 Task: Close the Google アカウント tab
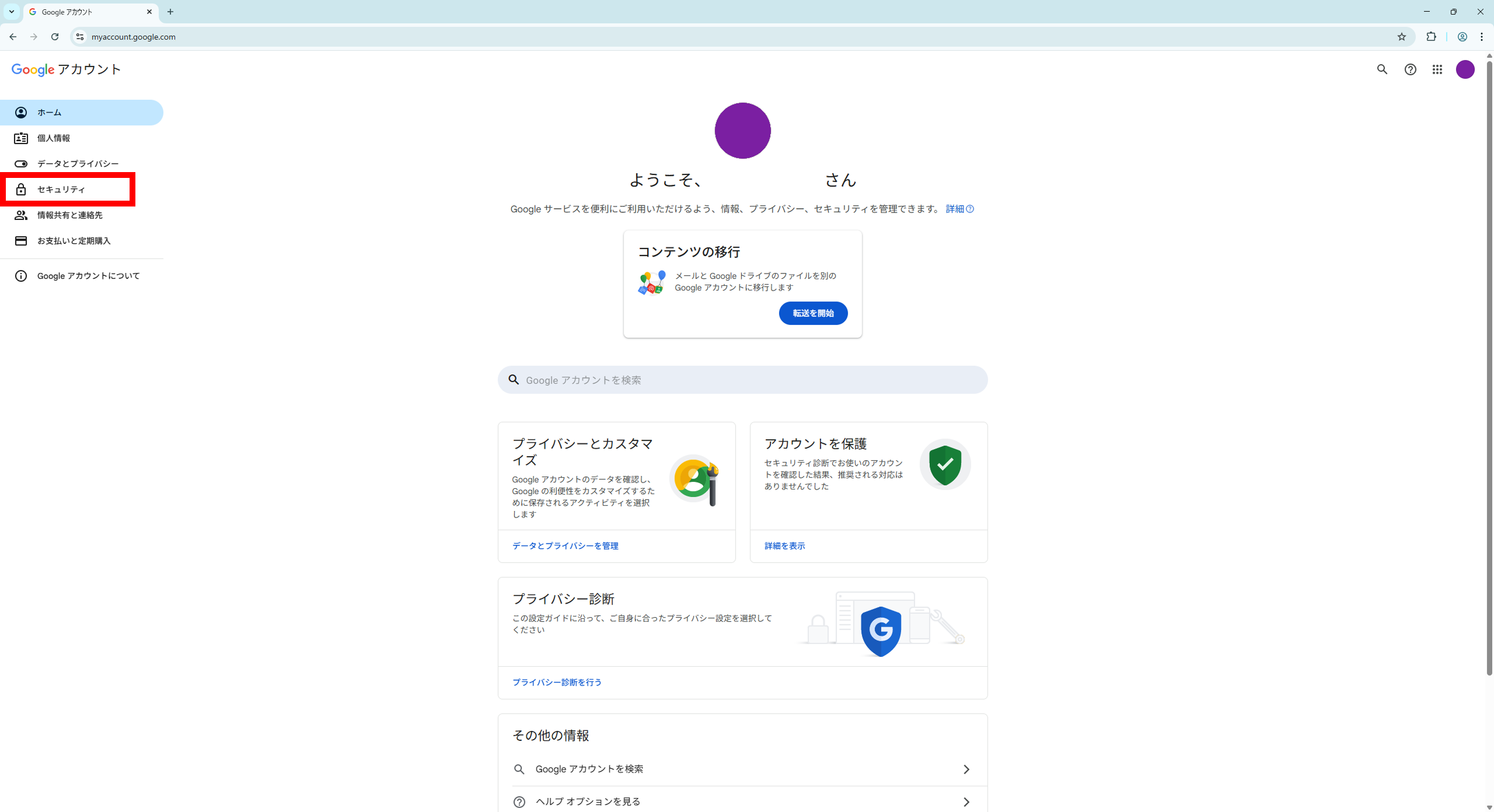click(x=149, y=12)
